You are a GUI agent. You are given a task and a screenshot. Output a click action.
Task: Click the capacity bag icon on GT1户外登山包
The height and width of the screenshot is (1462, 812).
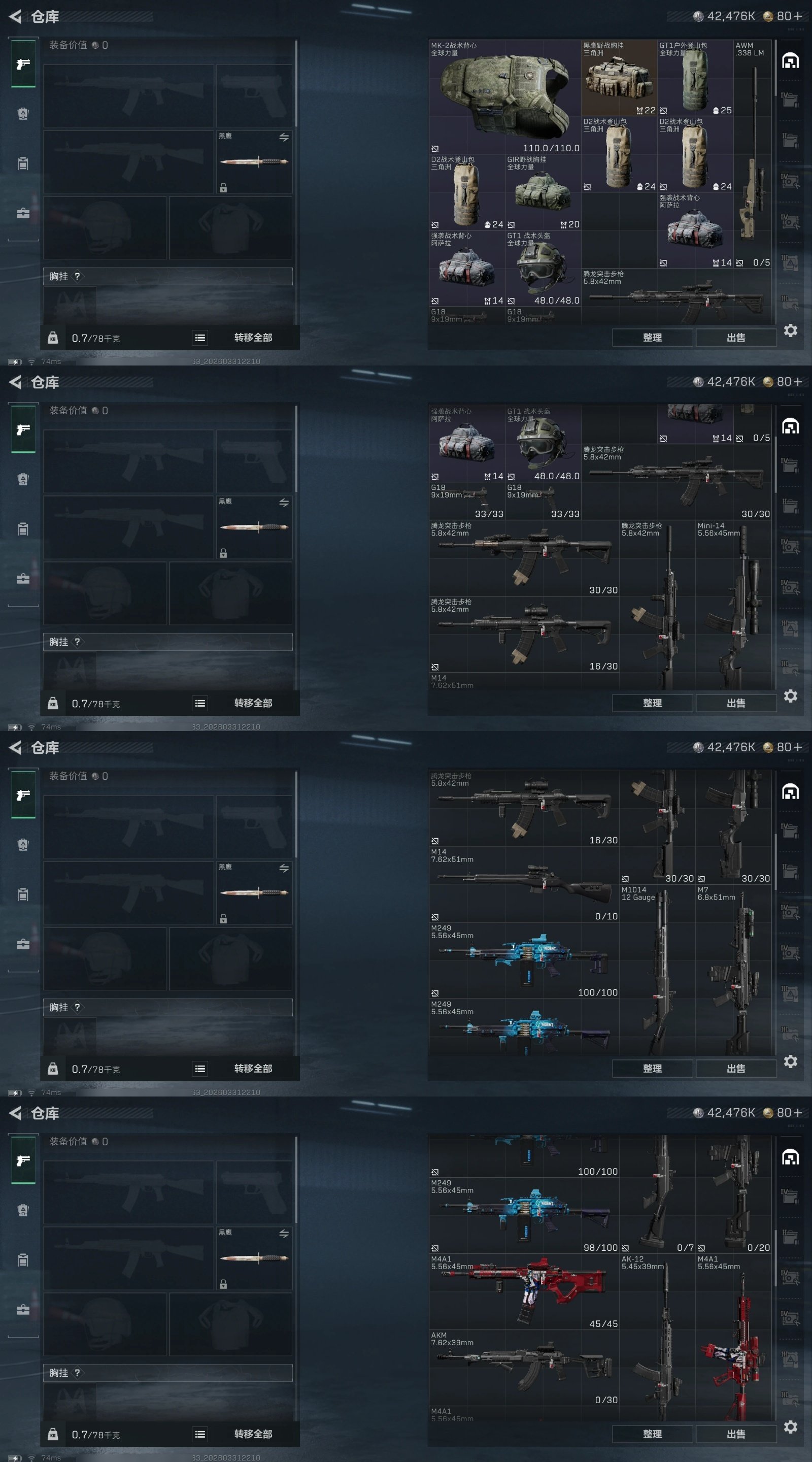tap(716, 110)
